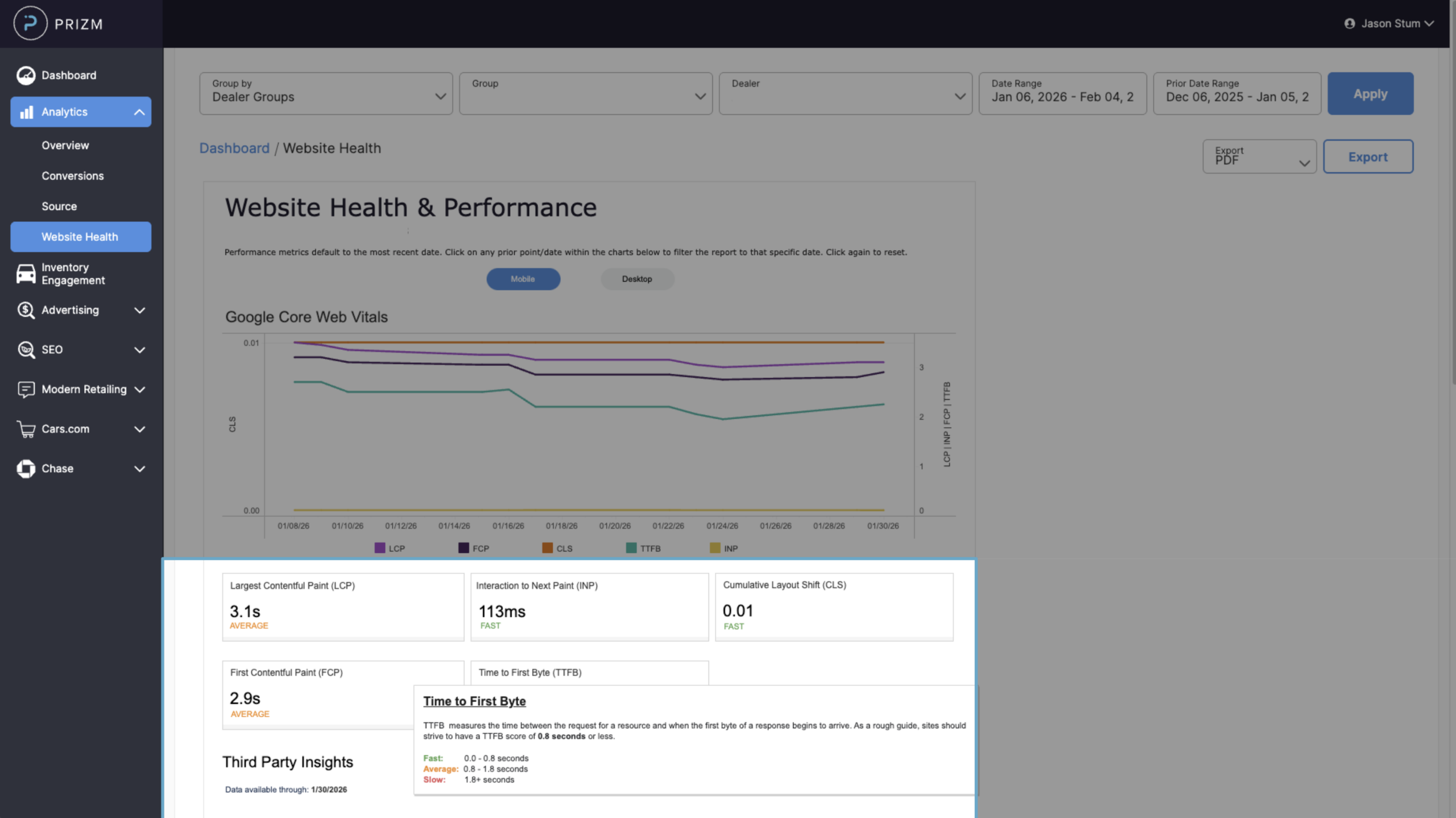Click the PRIZM logo icon
1456x818 pixels.
click(x=30, y=23)
